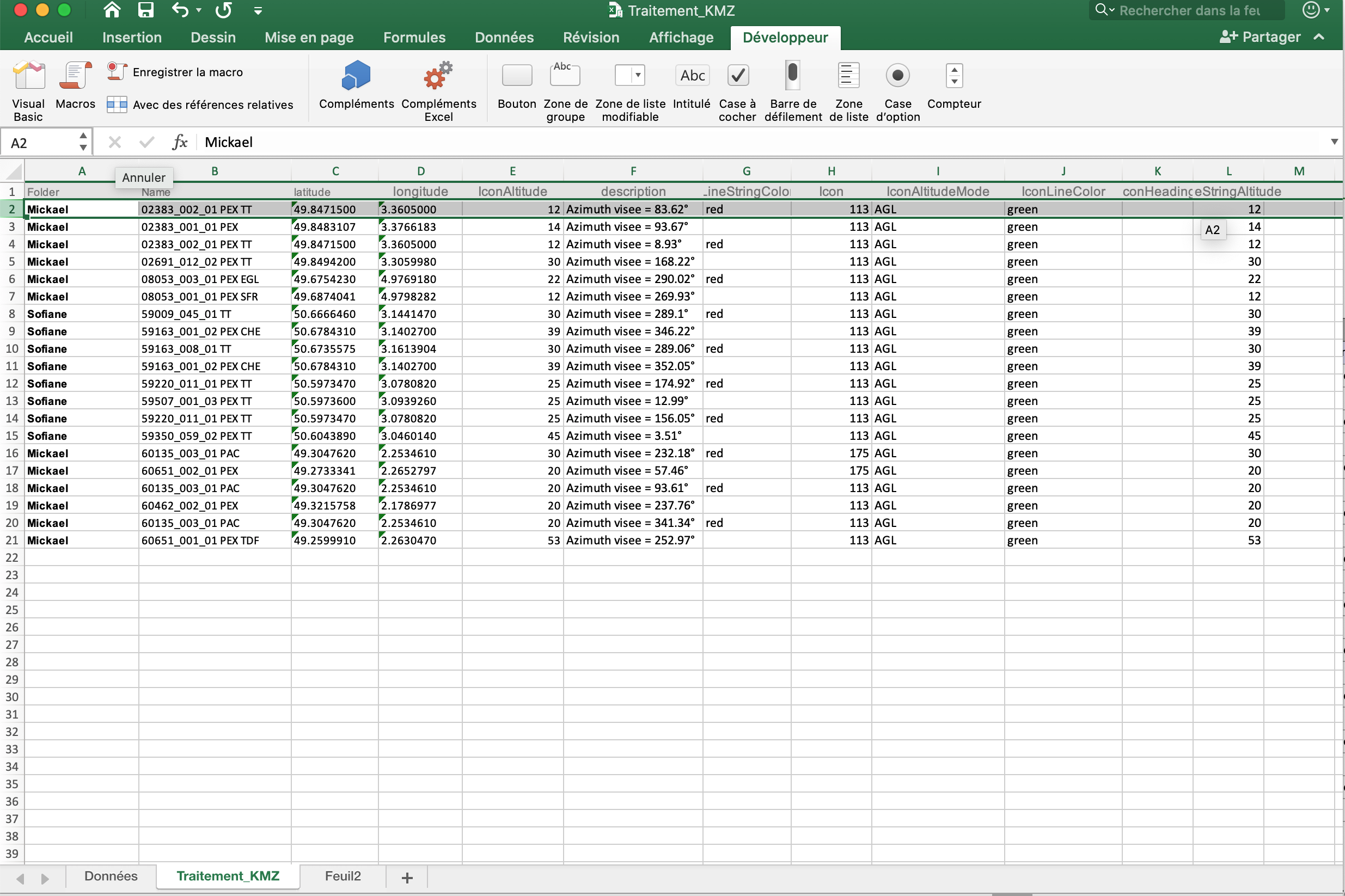Collapse the ribbon with the chevron
The height and width of the screenshot is (896, 1345).
point(1319,37)
